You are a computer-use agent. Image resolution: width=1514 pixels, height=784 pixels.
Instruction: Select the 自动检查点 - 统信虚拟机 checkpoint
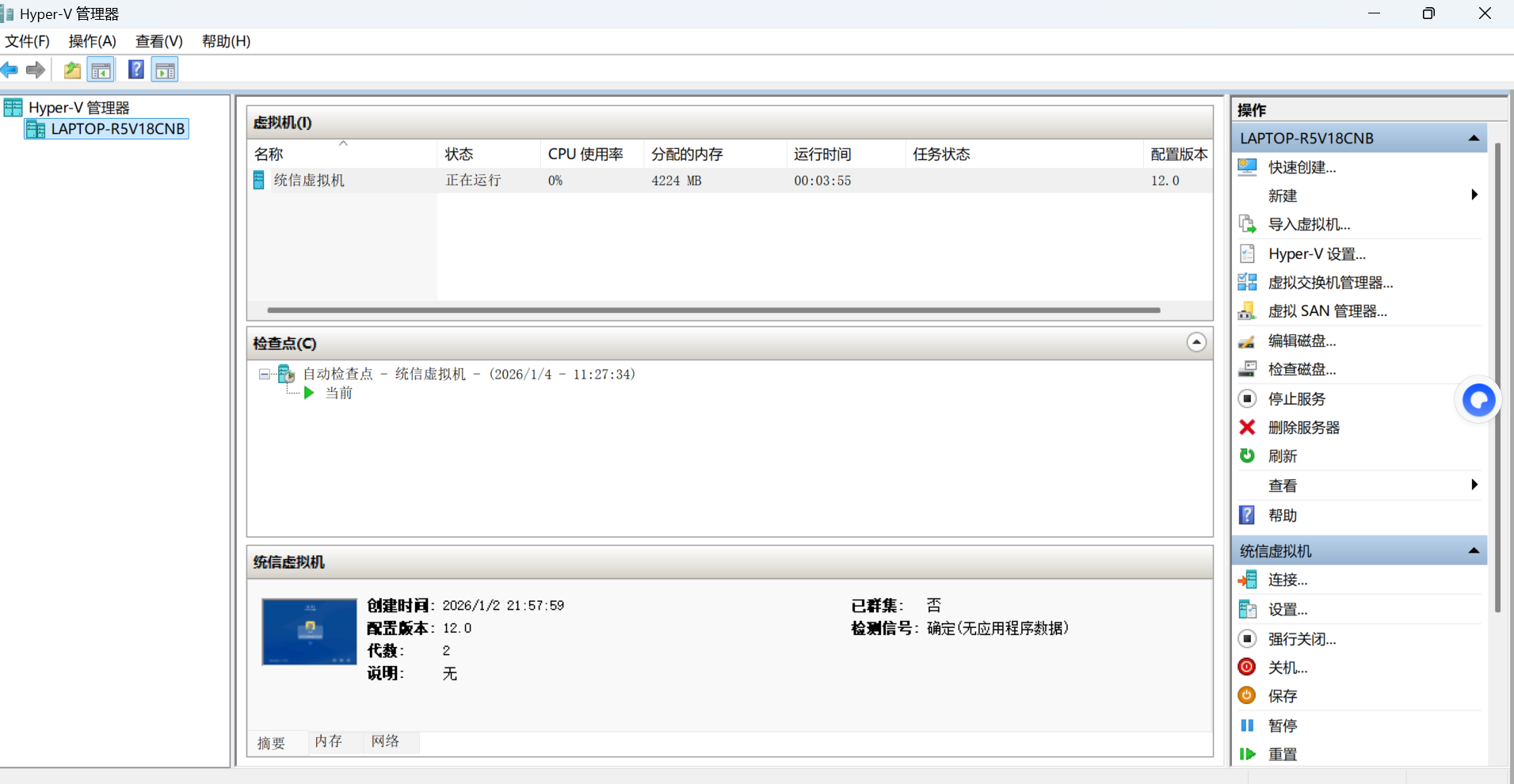469,374
